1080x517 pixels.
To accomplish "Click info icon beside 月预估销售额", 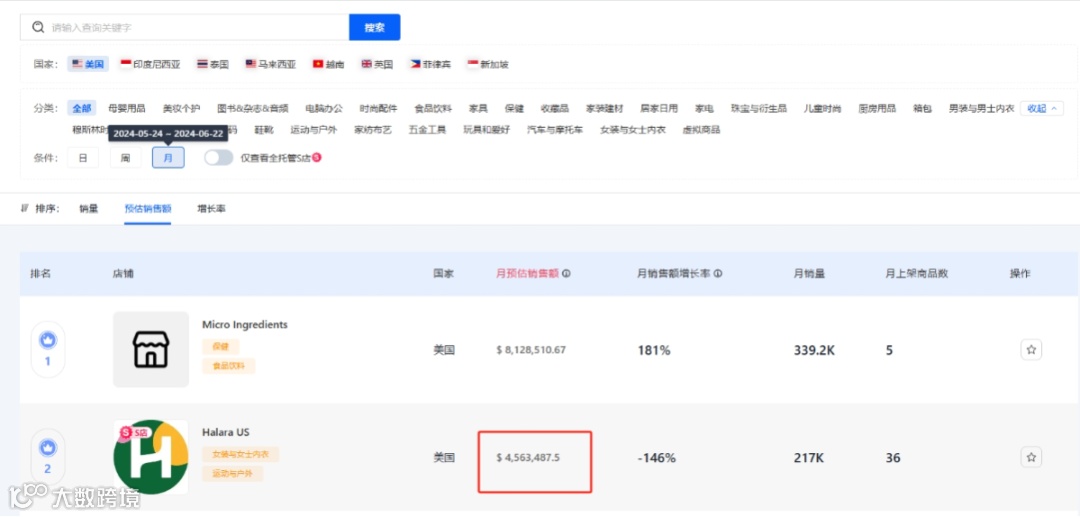I will (x=566, y=273).
